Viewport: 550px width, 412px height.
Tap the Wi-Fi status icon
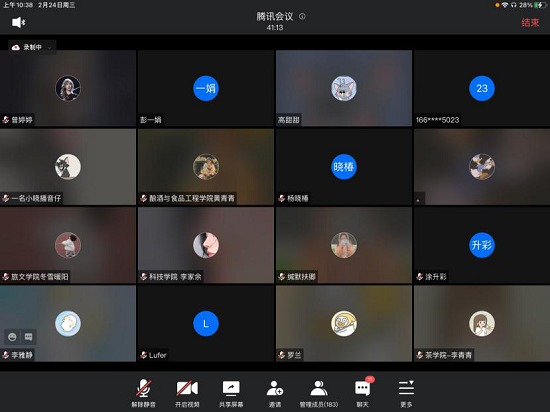pyautogui.click(x=505, y=5)
